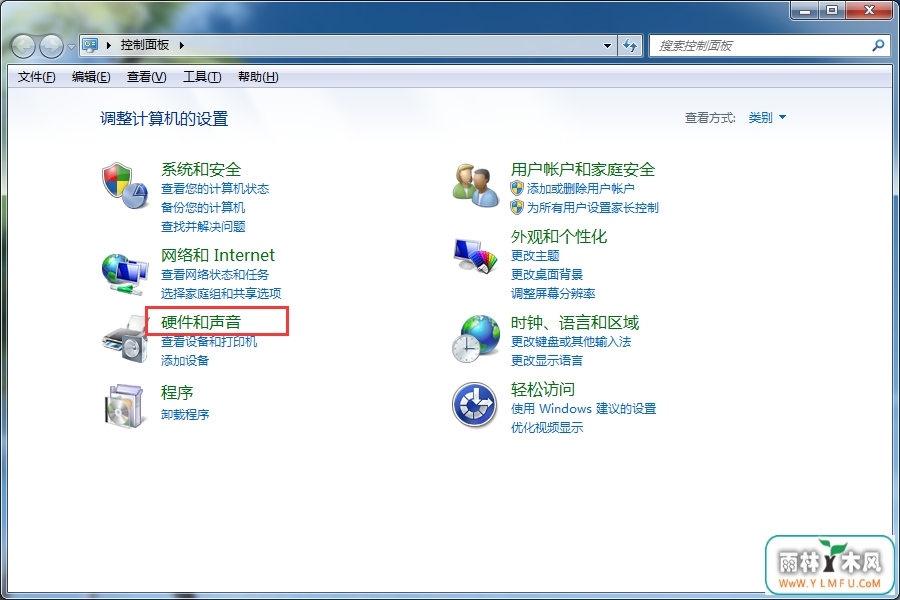This screenshot has width=900, height=600.
Task: Open the 用户帐户和家庭安全 people icon
Action: (475, 185)
